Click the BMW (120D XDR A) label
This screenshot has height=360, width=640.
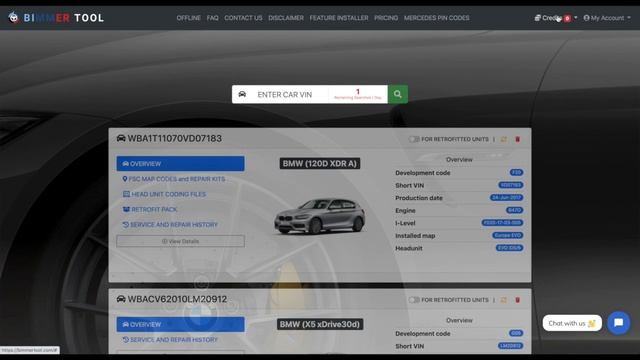tap(320, 164)
